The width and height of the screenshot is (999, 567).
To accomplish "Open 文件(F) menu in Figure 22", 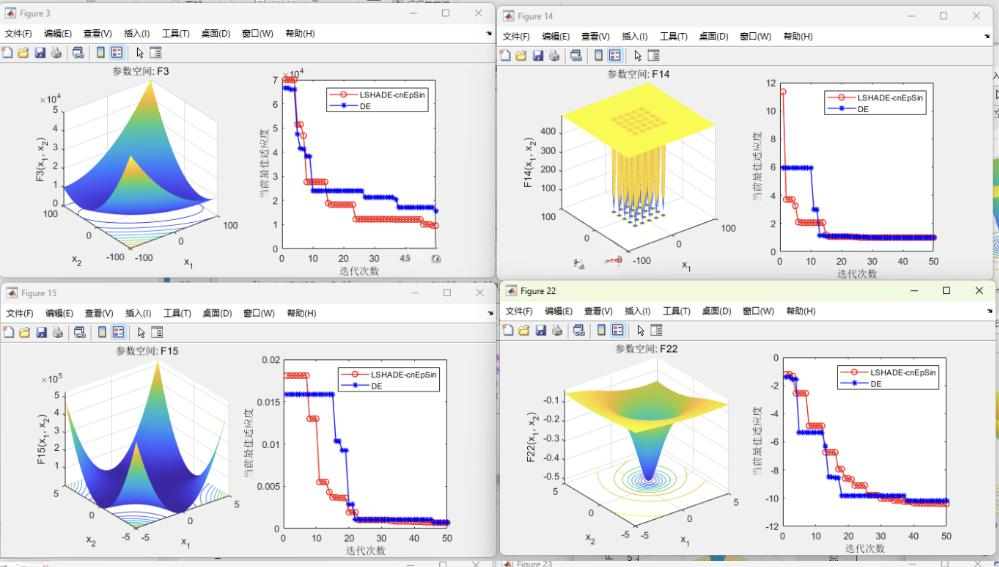I will click(519, 311).
